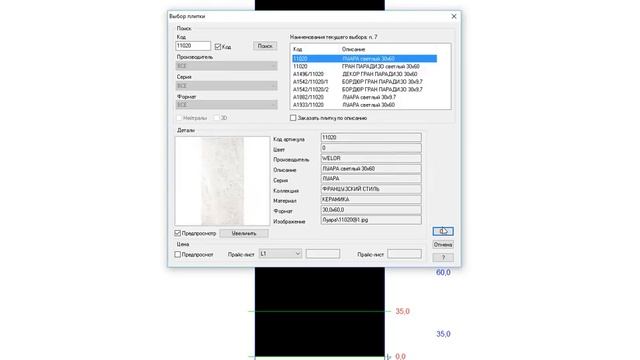
Task: Open the Прайс-лист L1 dropdown
Action: click(x=280, y=254)
